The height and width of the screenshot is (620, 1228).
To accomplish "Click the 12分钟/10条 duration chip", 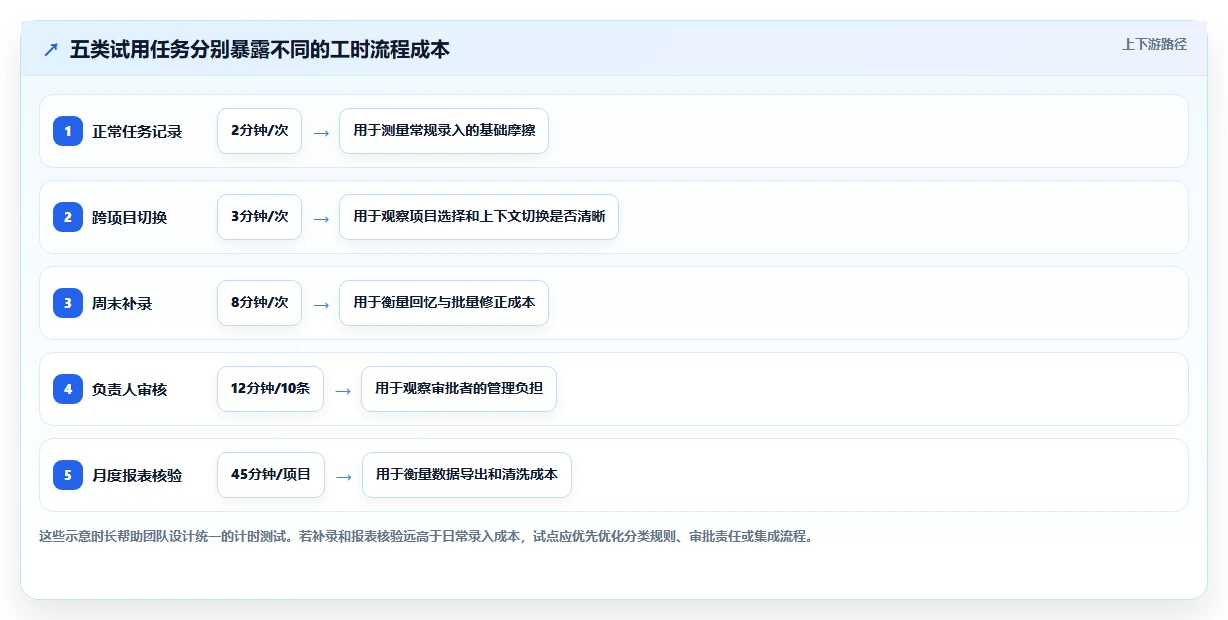I will pos(270,389).
